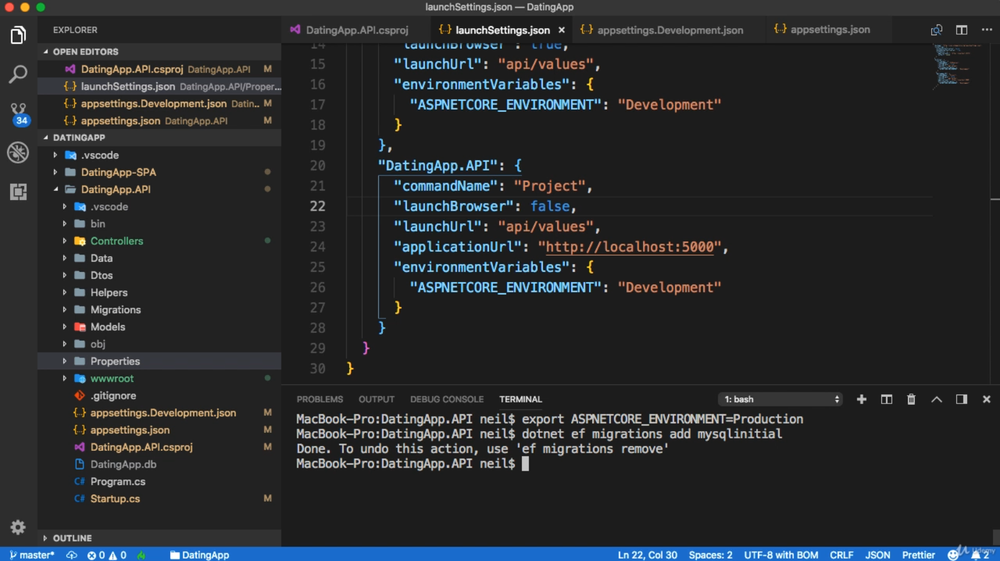Close the terminal panel
The height and width of the screenshot is (561, 1000).
(x=986, y=399)
